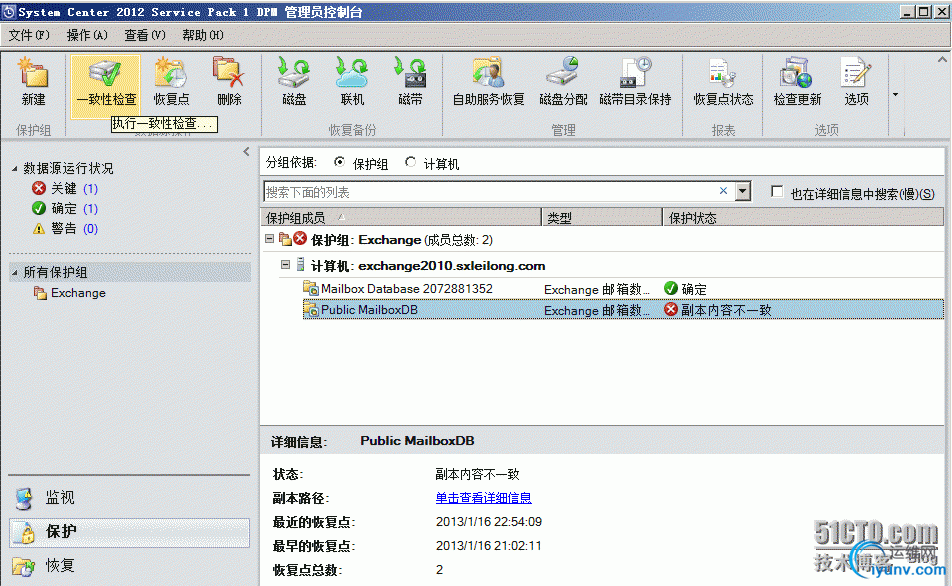The height and width of the screenshot is (586, 952).
Task: Open the 查看(V) menu
Action: pos(144,35)
